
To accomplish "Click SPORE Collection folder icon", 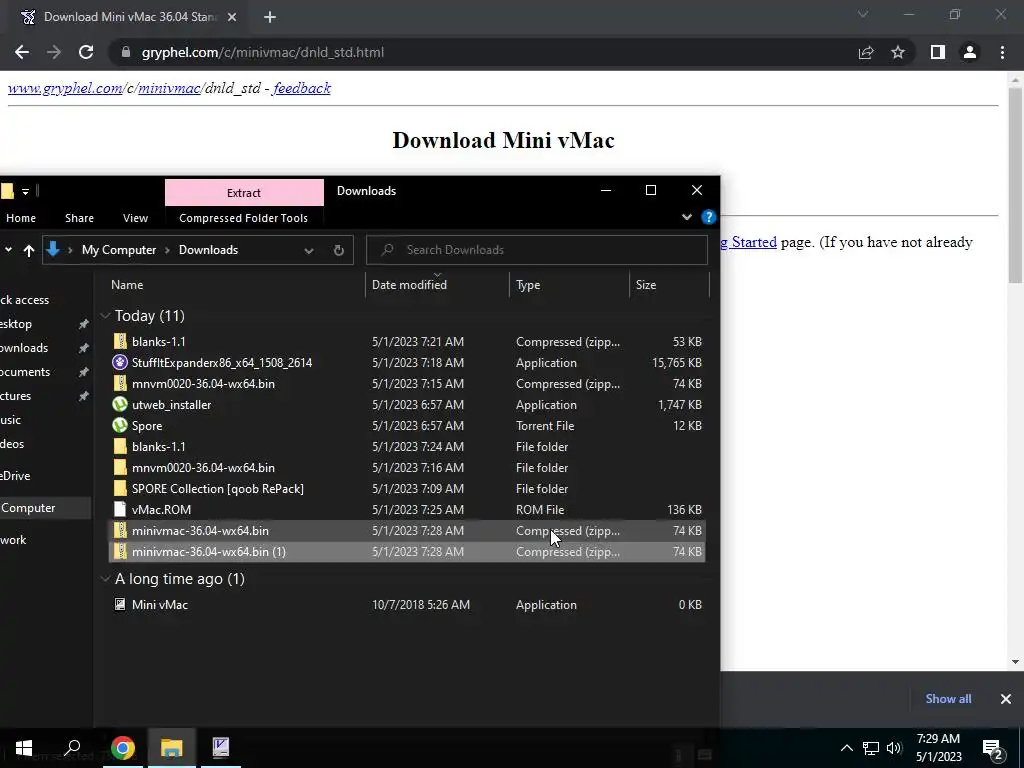I will click(120, 488).
